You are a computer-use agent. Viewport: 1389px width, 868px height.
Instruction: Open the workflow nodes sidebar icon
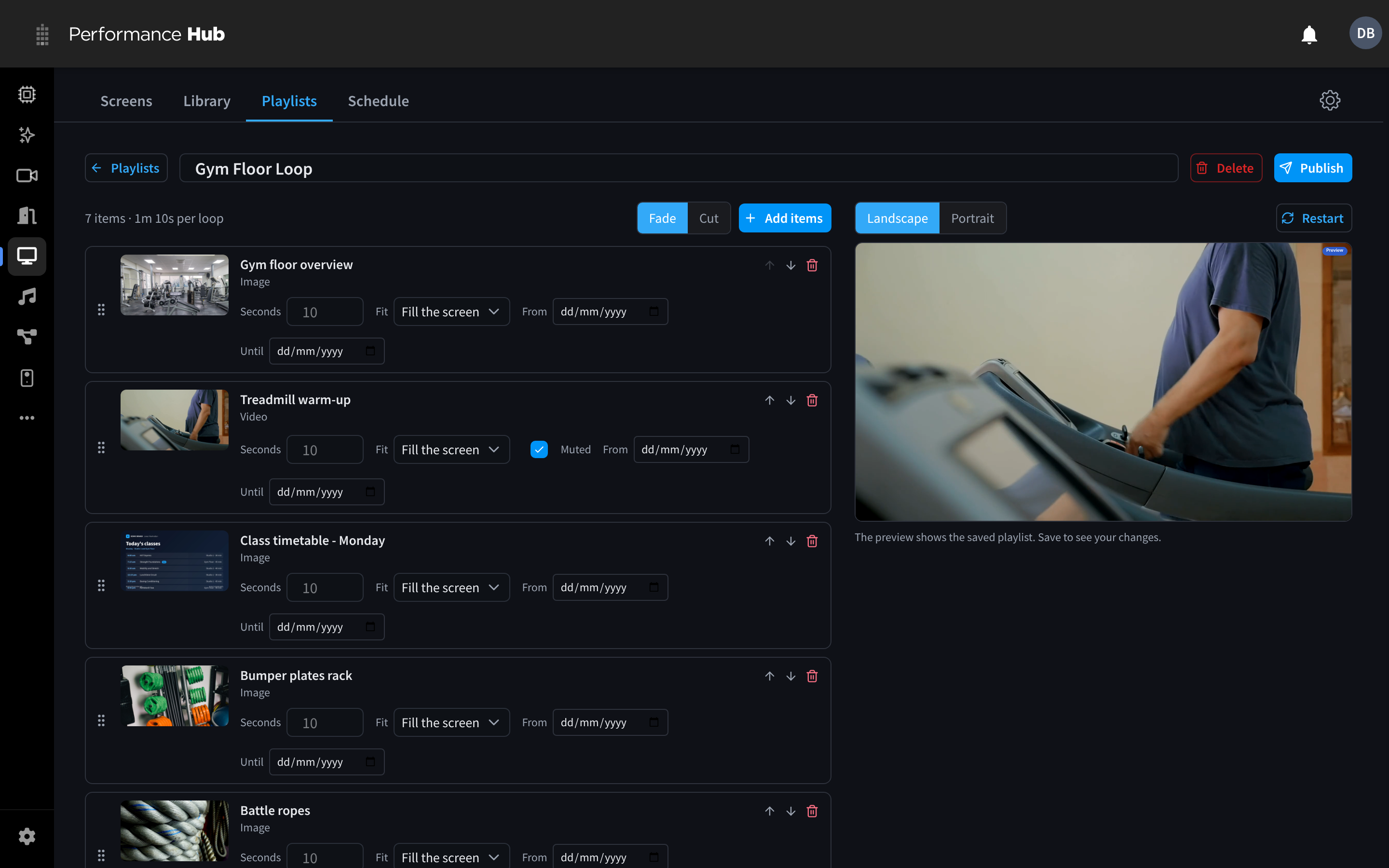(27, 337)
